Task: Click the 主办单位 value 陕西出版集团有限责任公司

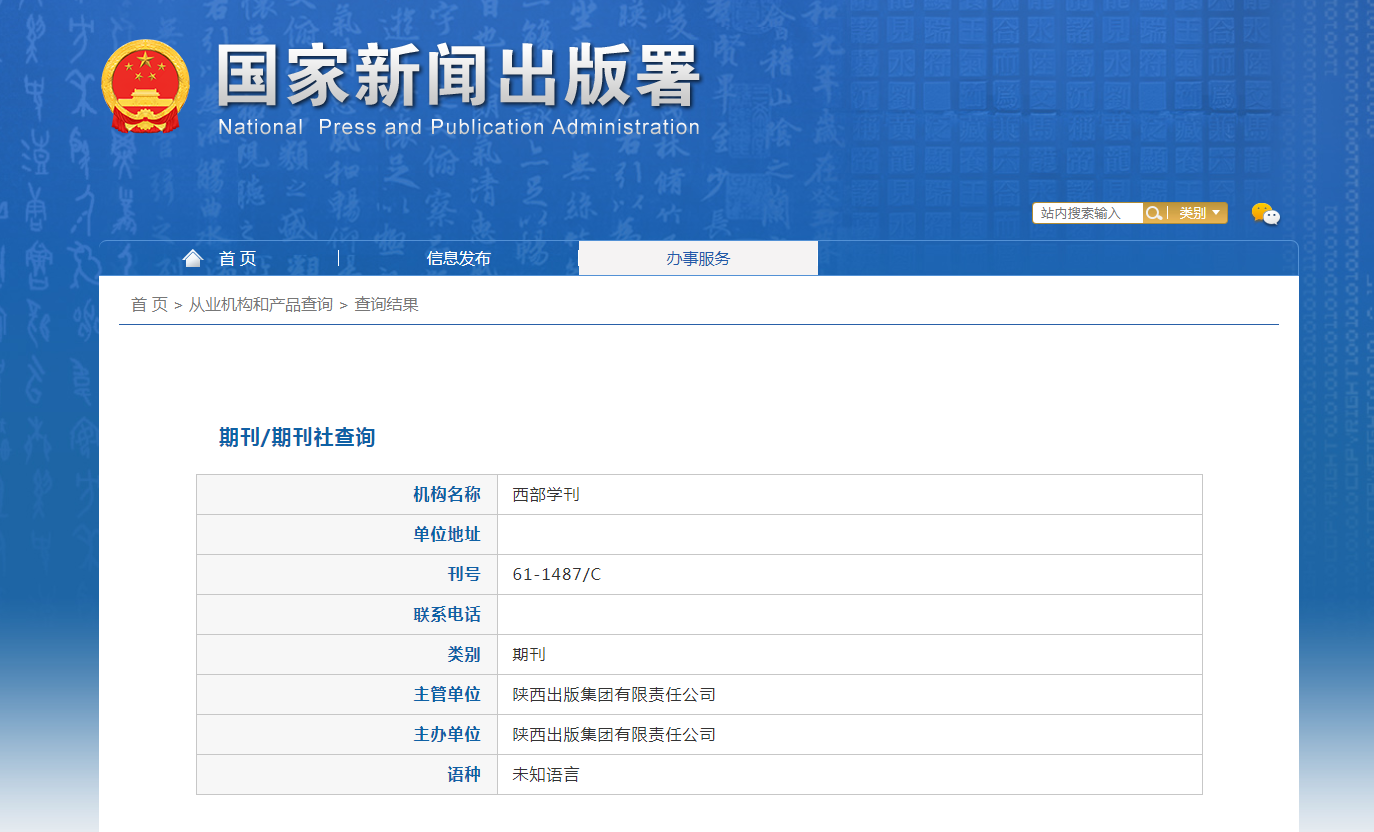Action: [x=614, y=735]
